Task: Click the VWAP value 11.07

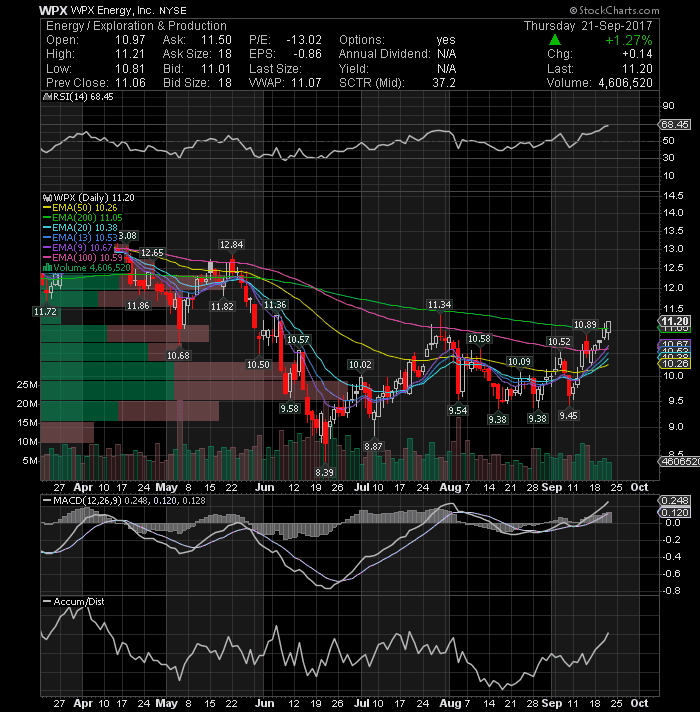Action: (306, 83)
